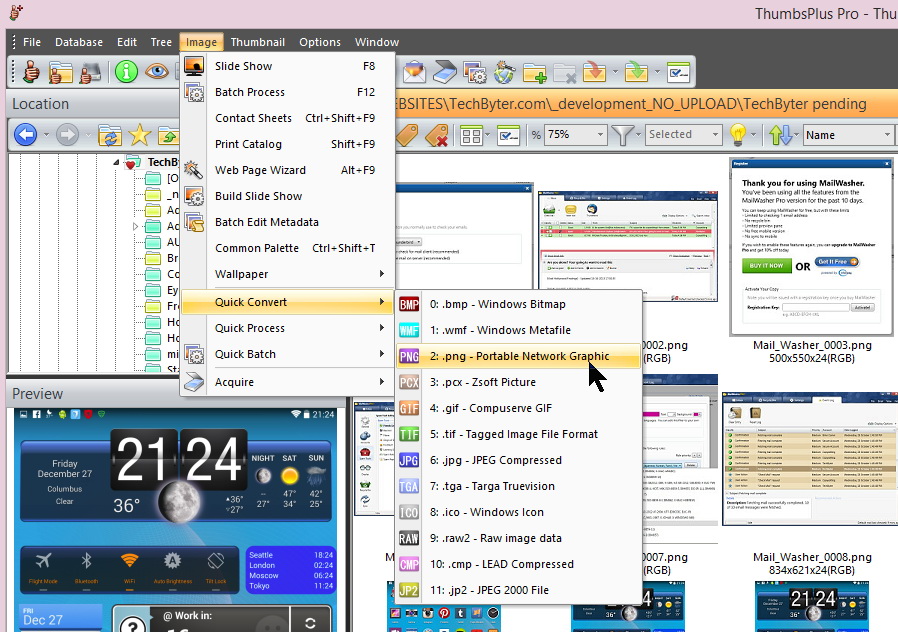Open the Window menu
This screenshot has width=898, height=632.
(x=377, y=42)
